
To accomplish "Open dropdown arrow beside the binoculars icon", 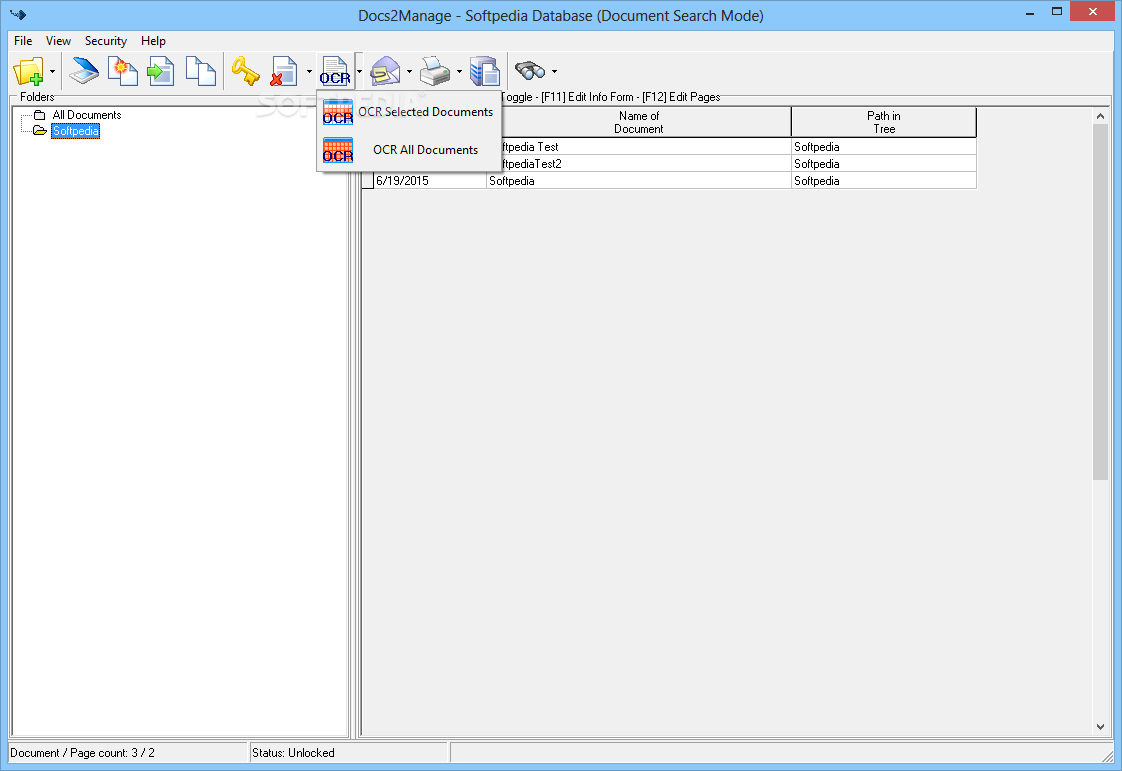I will click(x=555, y=72).
